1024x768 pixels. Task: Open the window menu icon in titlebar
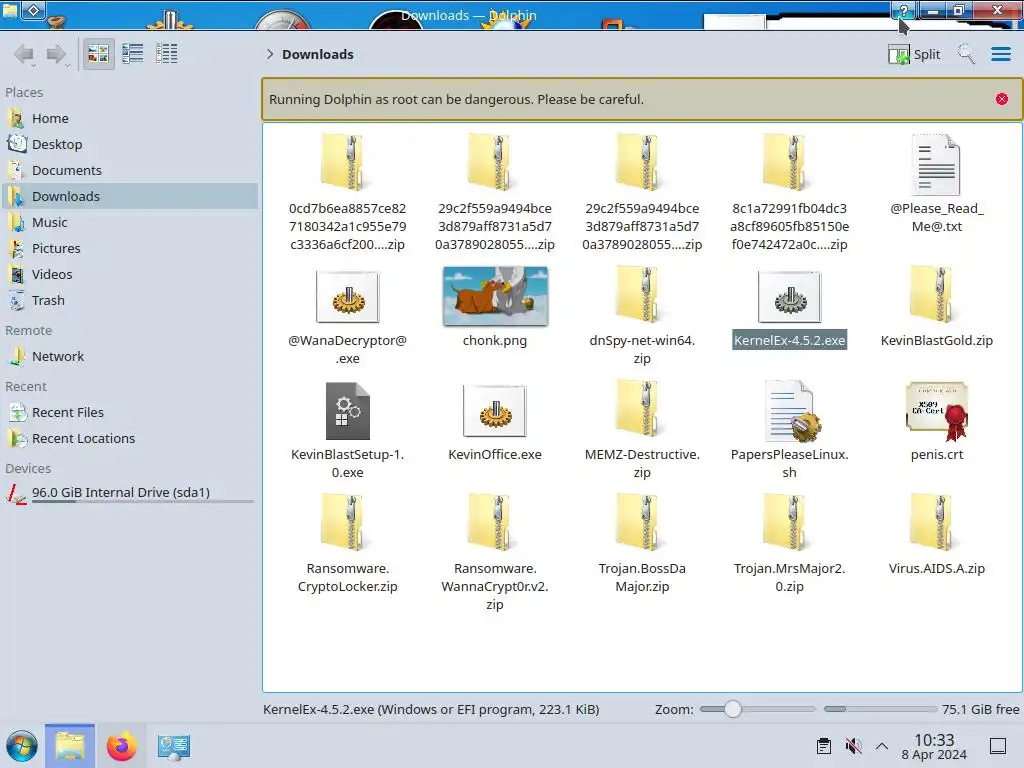(34, 10)
